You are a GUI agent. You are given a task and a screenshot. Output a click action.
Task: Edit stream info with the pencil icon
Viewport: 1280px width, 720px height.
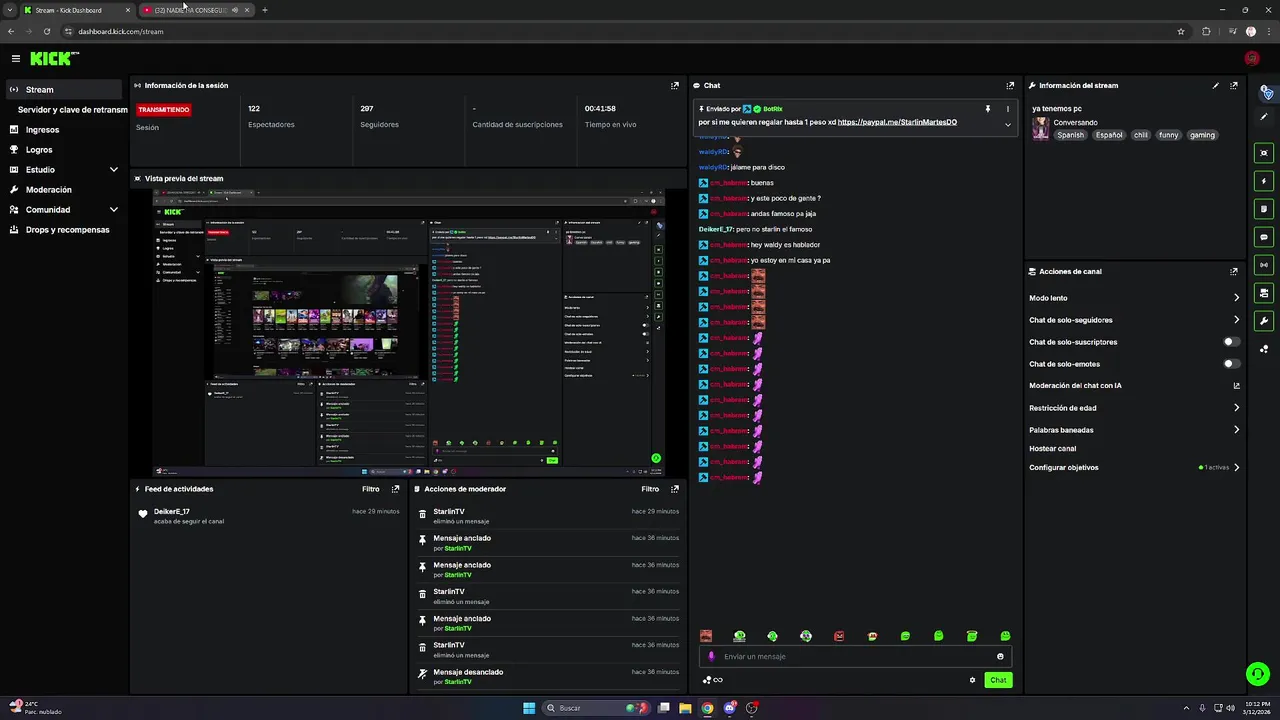[1216, 86]
